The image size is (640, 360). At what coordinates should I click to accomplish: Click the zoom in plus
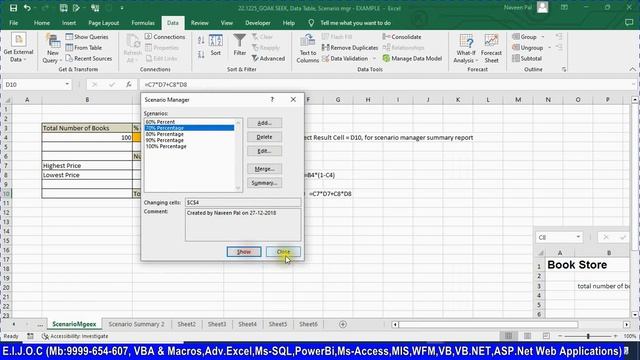pos(616,336)
